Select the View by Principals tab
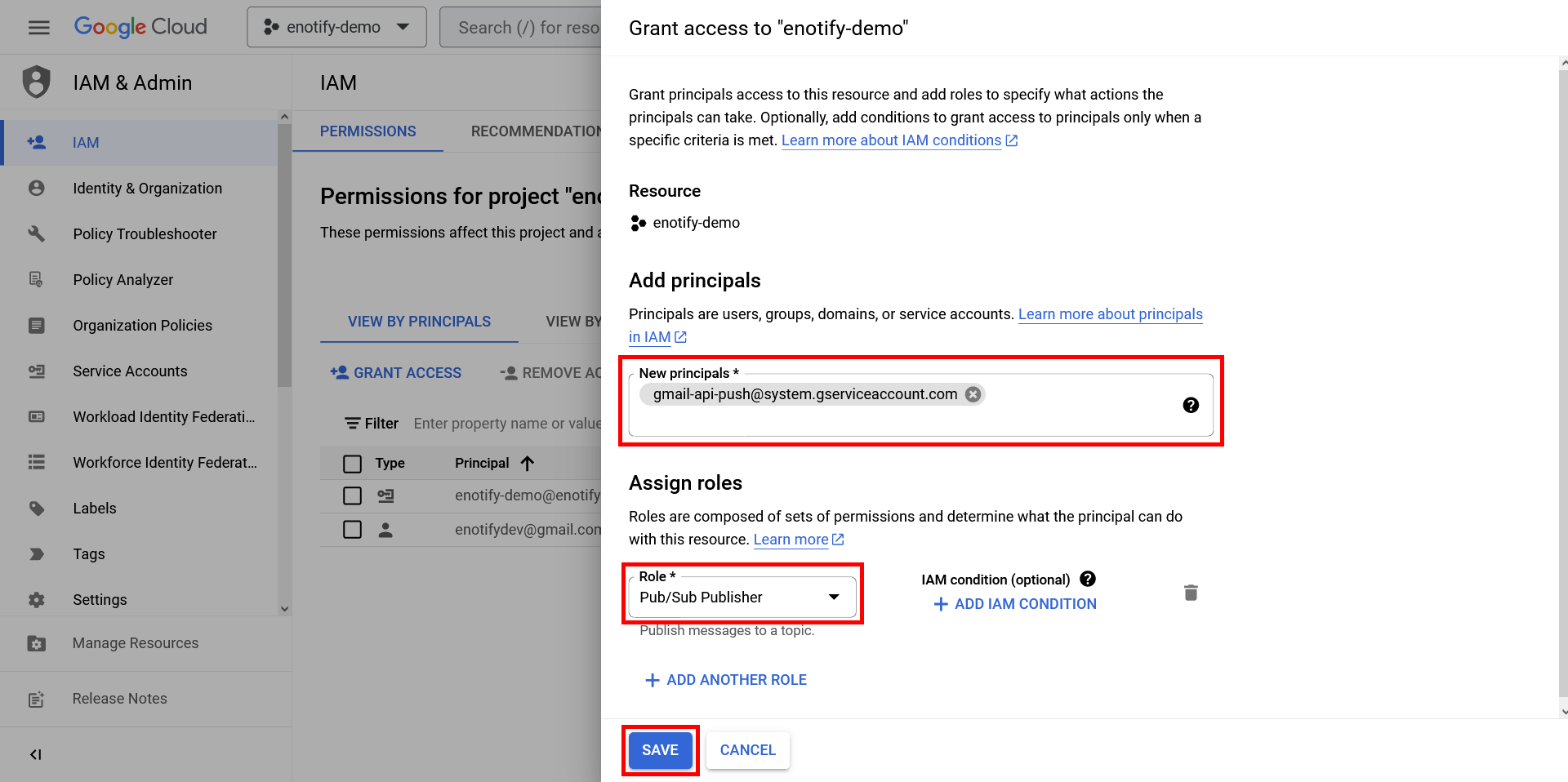1568x782 pixels. tap(419, 322)
